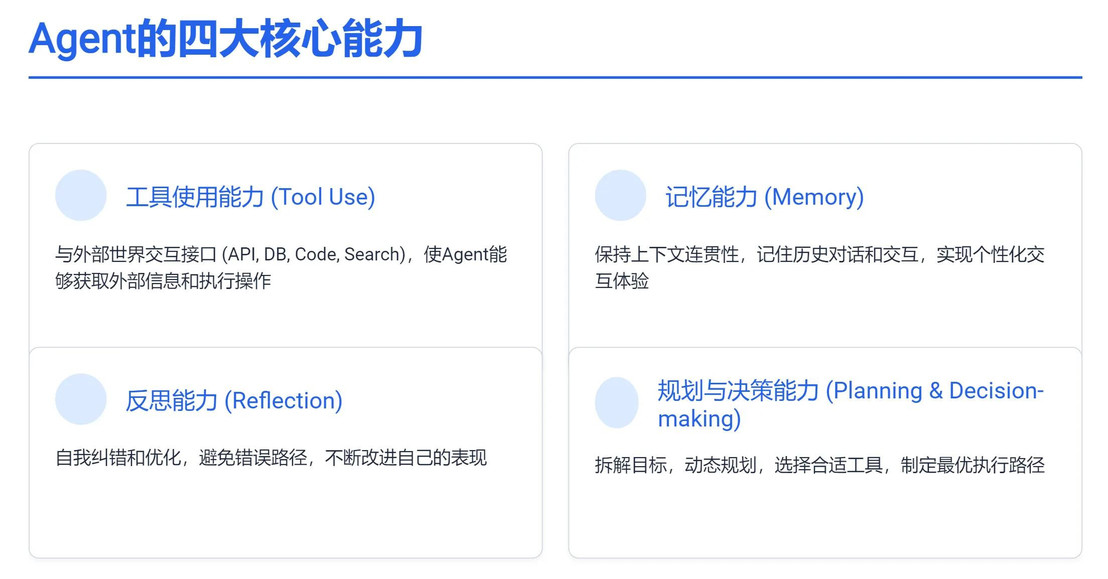1108x579 pixels.
Task: Click the empty area of the Planning card
Action: click(x=825, y=516)
